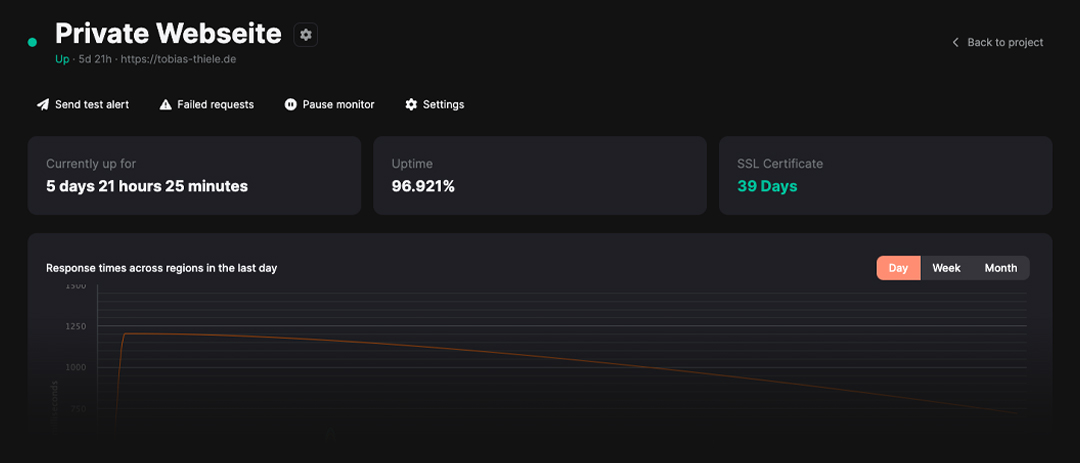Click the gear icon beside Private Webseite title
Image resolution: width=1080 pixels, height=463 pixels.
(x=306, y=34)
